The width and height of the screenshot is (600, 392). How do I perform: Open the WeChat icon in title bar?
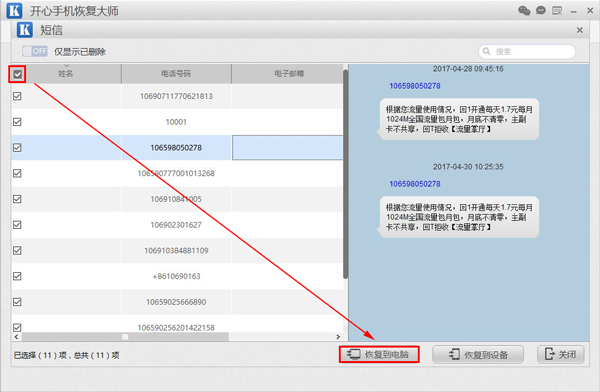click(524, 10)
